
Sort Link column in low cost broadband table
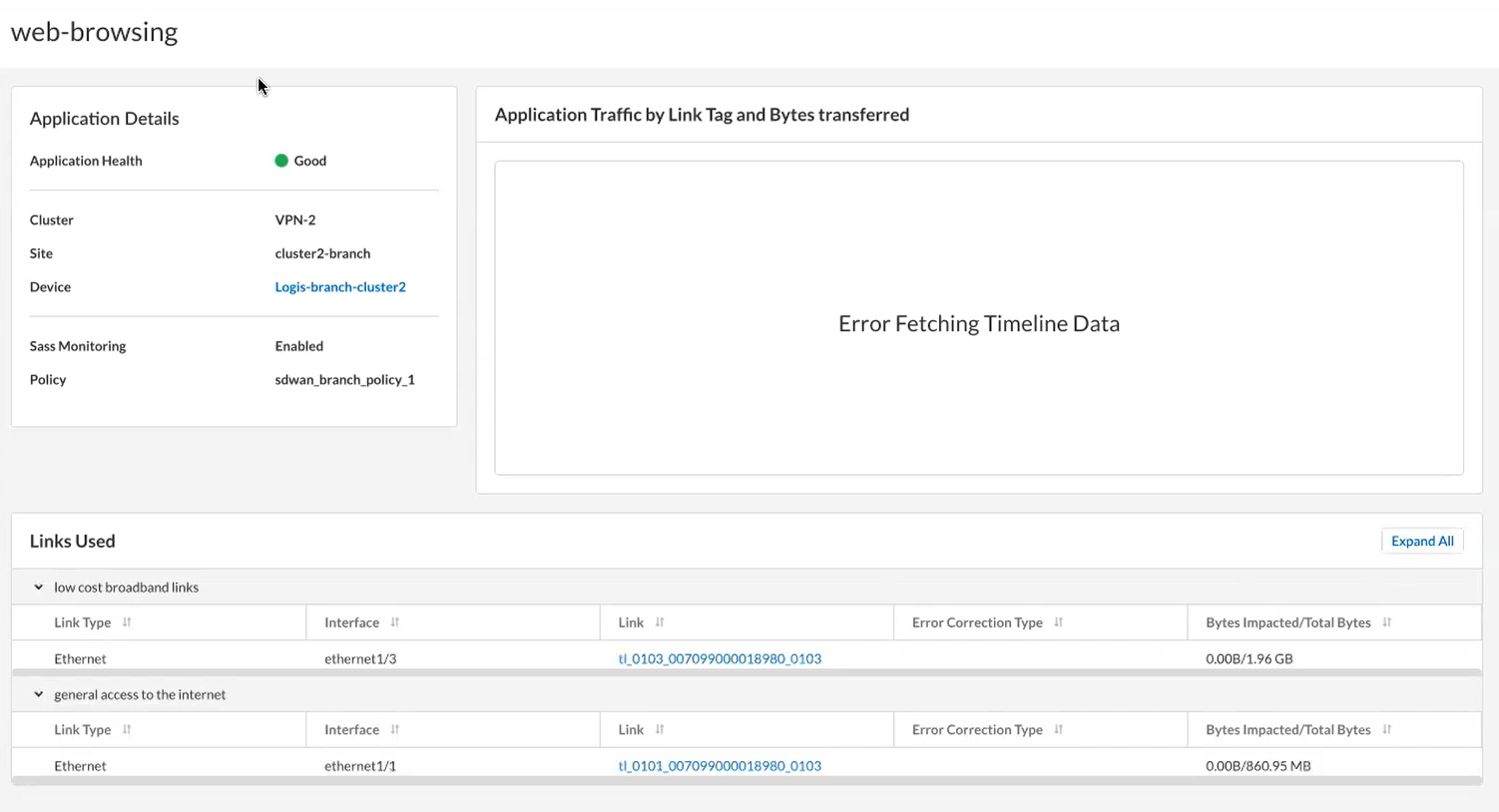pyautogui.click(x=660, y=622)
